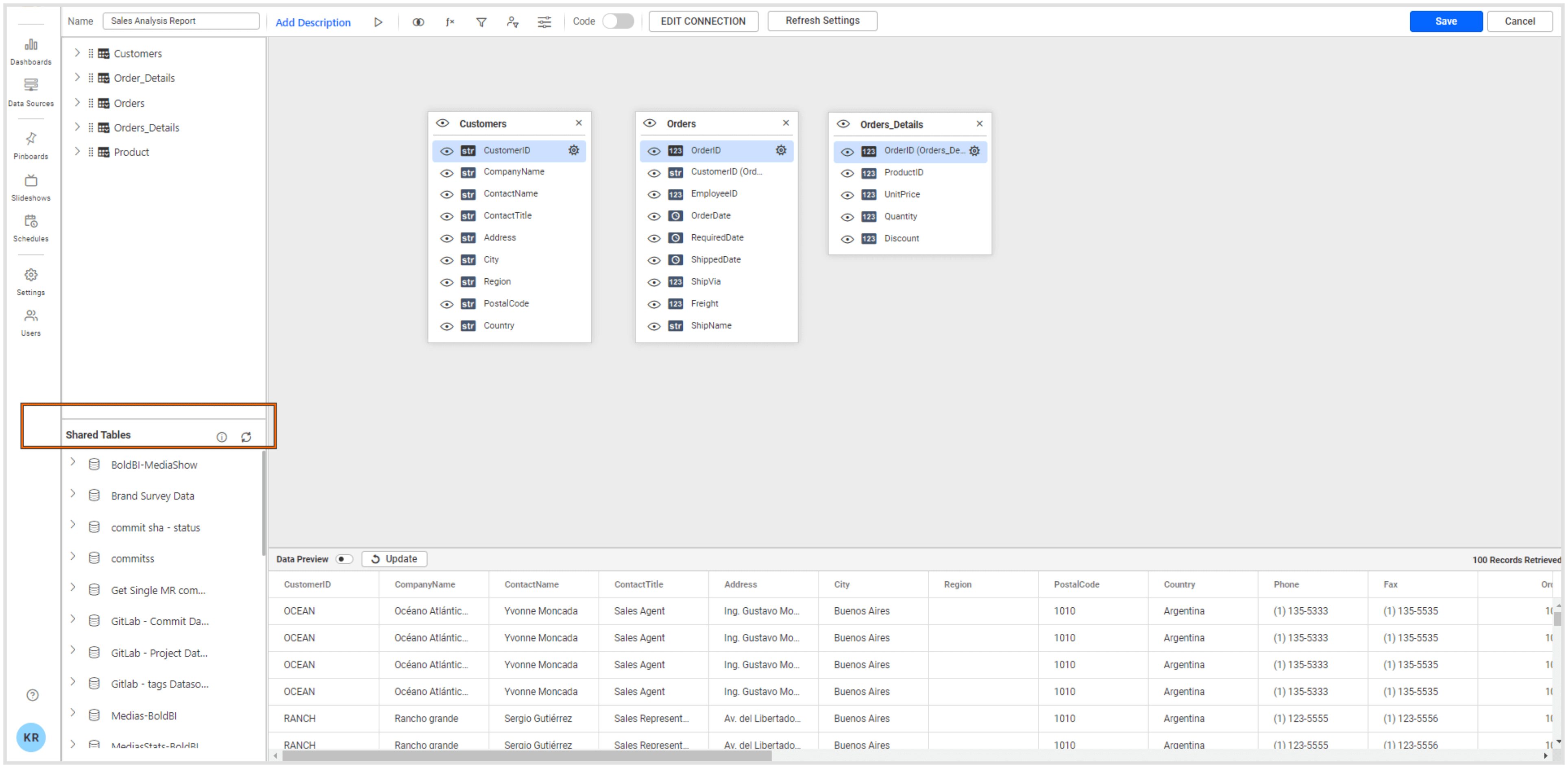Expand the Brand Survey Data source

(73, 495)
